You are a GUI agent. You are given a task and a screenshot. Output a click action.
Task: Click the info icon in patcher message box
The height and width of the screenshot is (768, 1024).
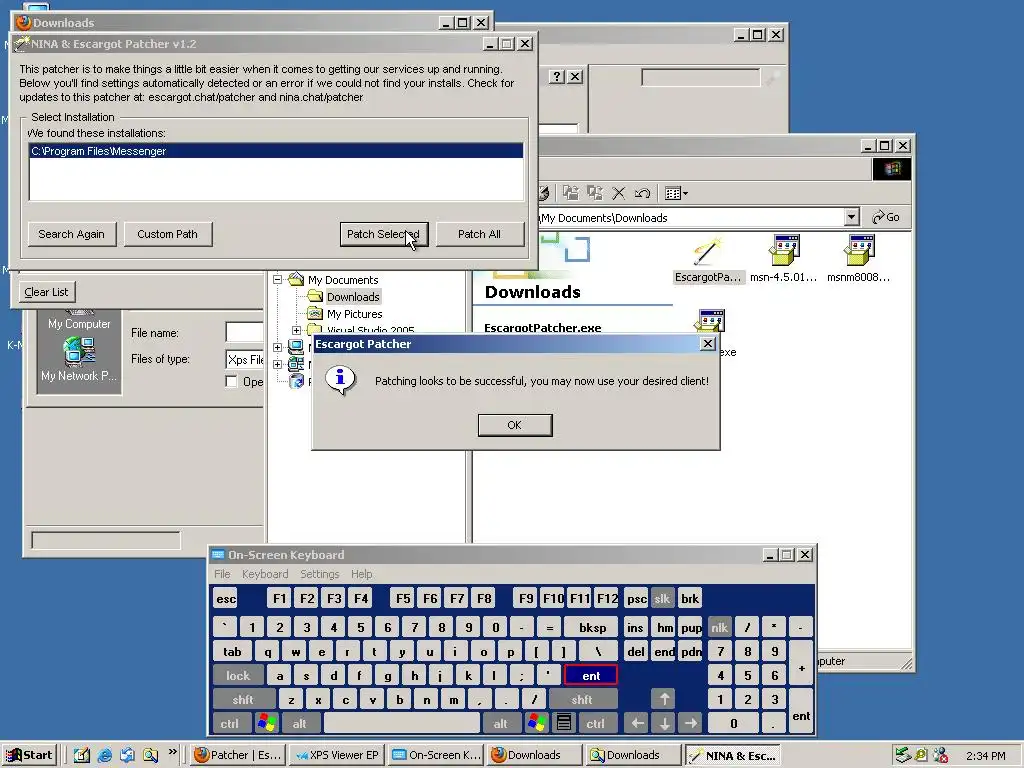pos(340,380)
